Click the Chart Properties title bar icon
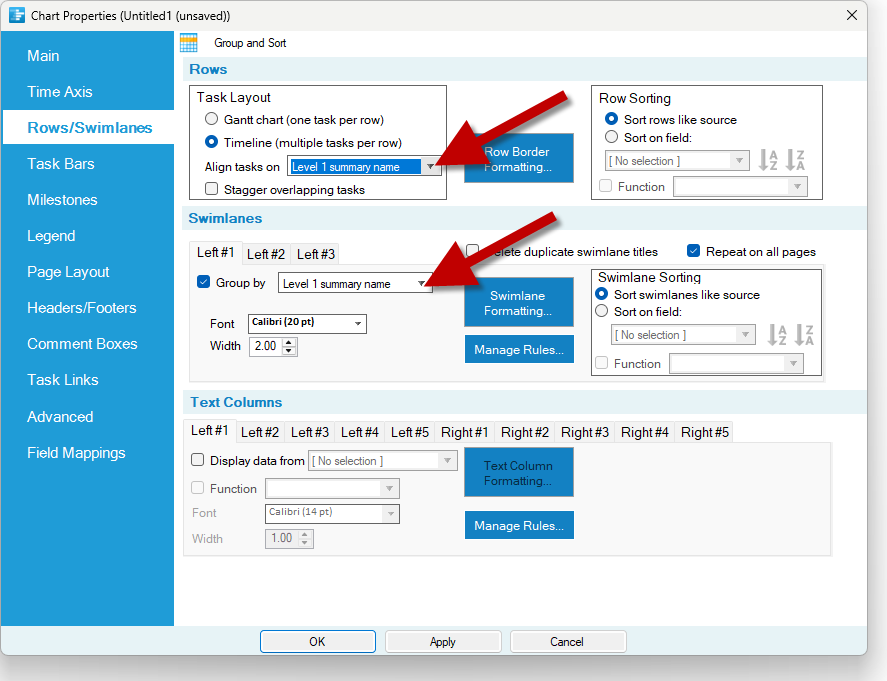This screenshot has width=887, height=681. pyautogui.click(x=16, y=15)
